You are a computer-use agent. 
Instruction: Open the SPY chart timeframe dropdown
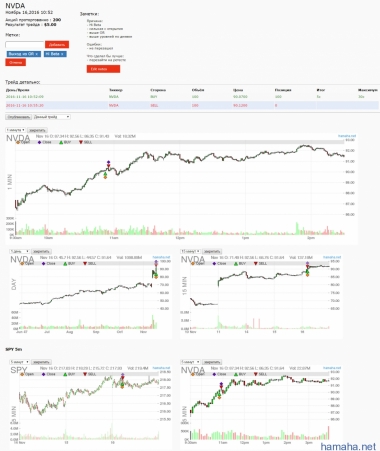click(20, 362)
